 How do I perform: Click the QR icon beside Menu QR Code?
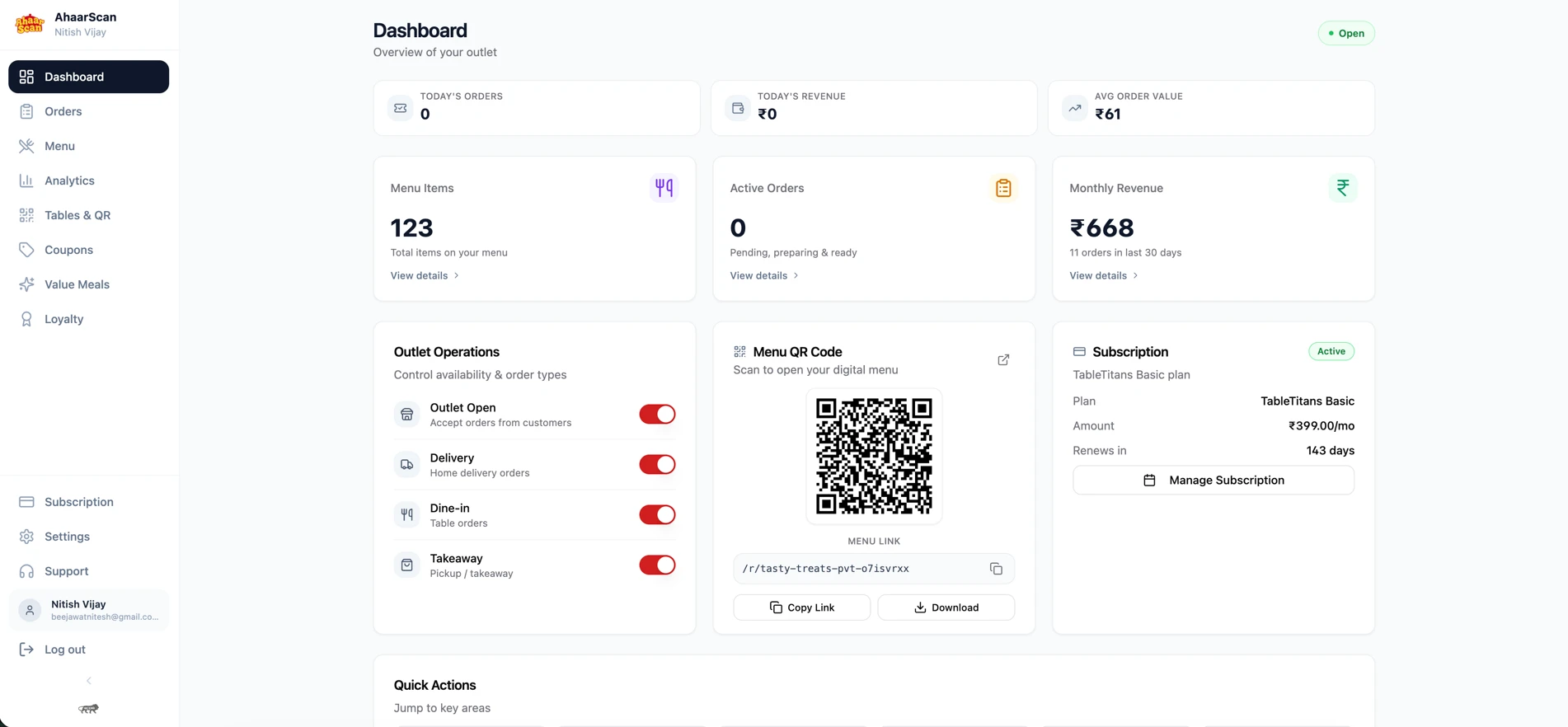739,352
